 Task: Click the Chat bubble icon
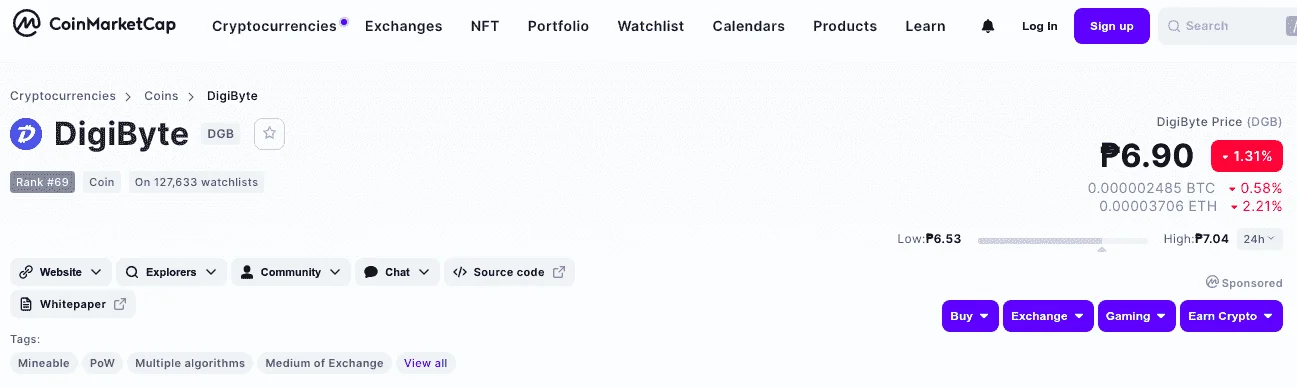pyautogui.click(x=371, y=272)
